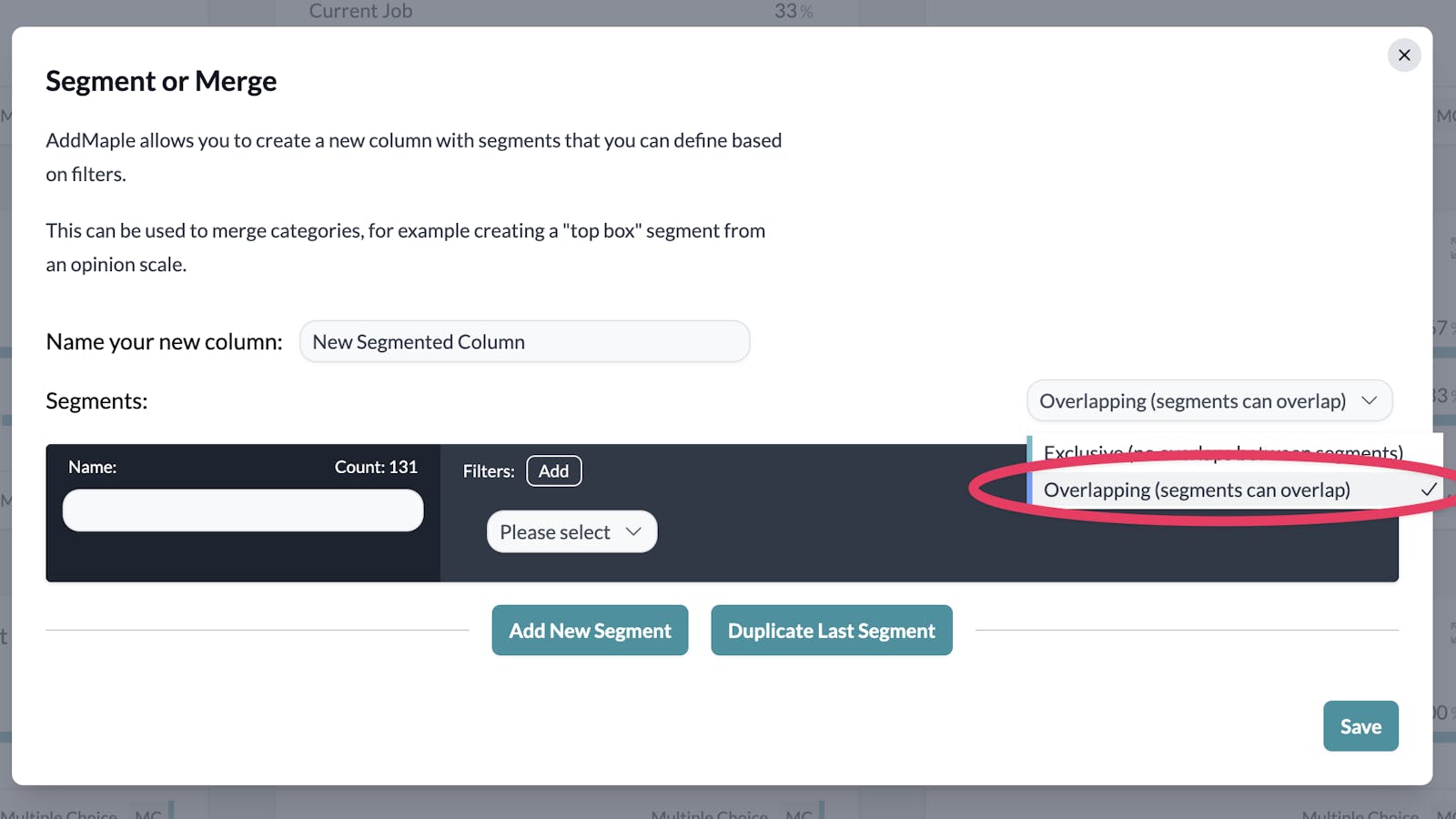Click the Segments section label

tap(96, 400)
